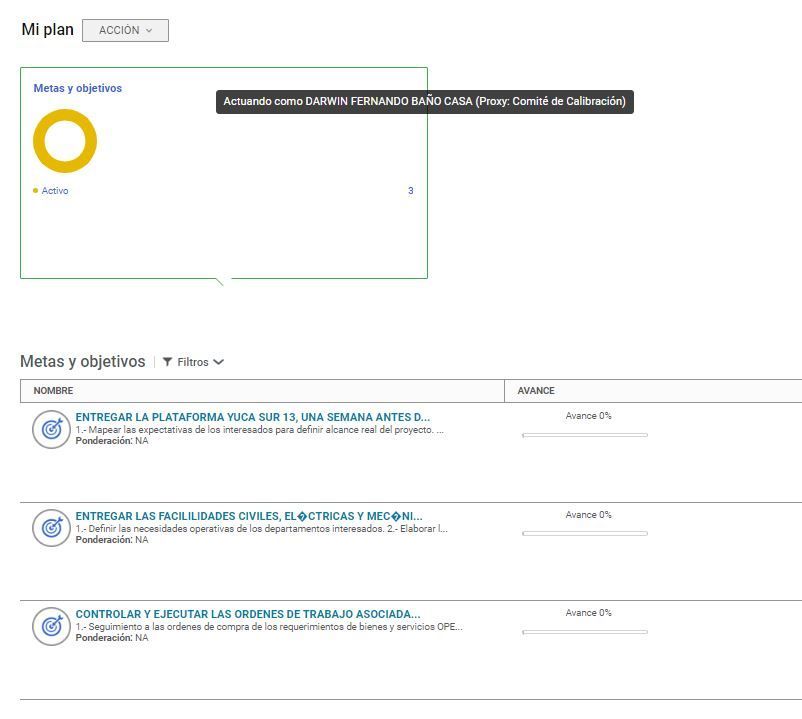Click progress bar of Facilidades Civiles goal
802x719 pixels.
pos(585,533)
